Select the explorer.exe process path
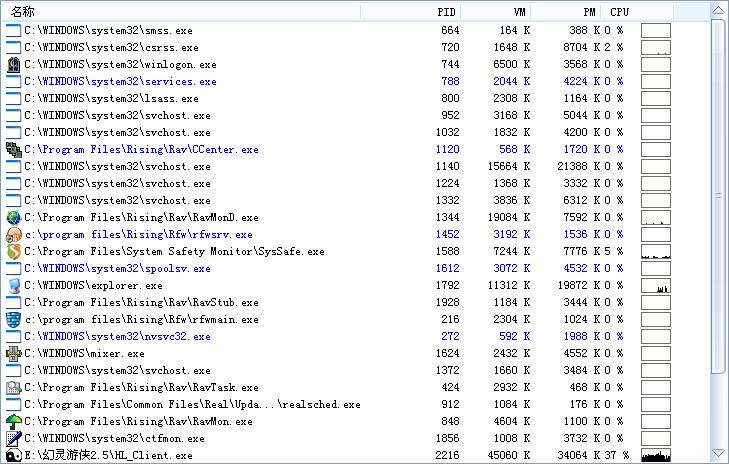Screen dimensions: 729x464 [x=93, y=285]
